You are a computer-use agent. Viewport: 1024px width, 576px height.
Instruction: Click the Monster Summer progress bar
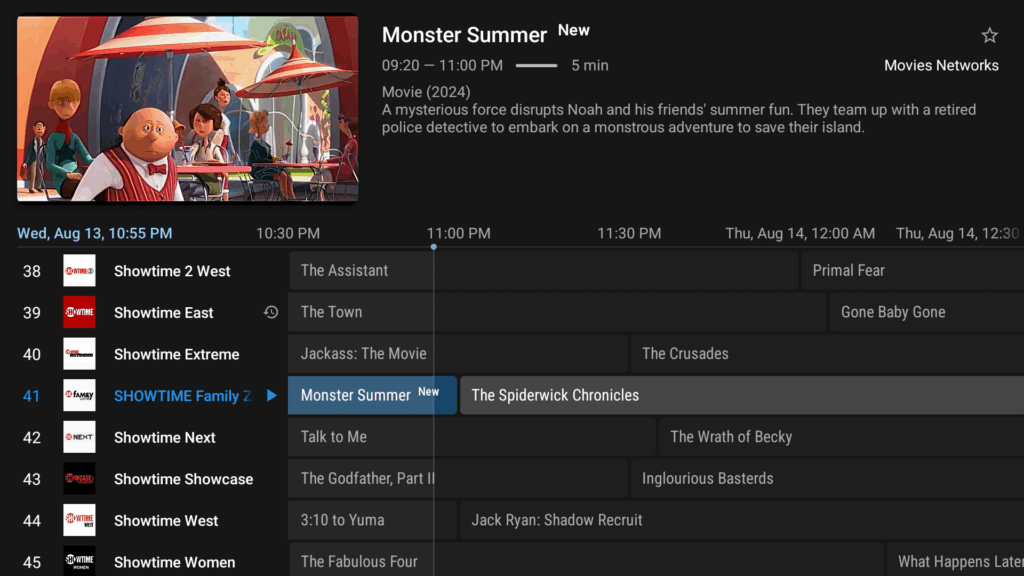coord(536,65)
